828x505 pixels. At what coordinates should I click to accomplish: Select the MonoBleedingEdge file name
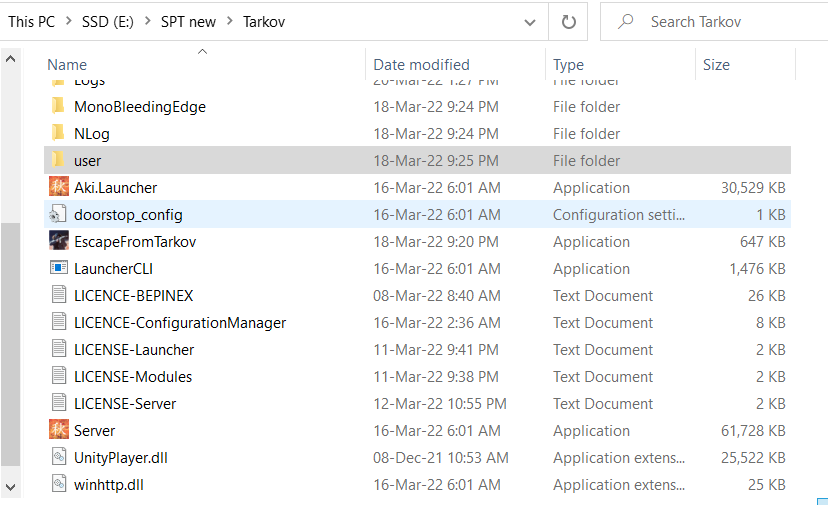pos(140,107)
